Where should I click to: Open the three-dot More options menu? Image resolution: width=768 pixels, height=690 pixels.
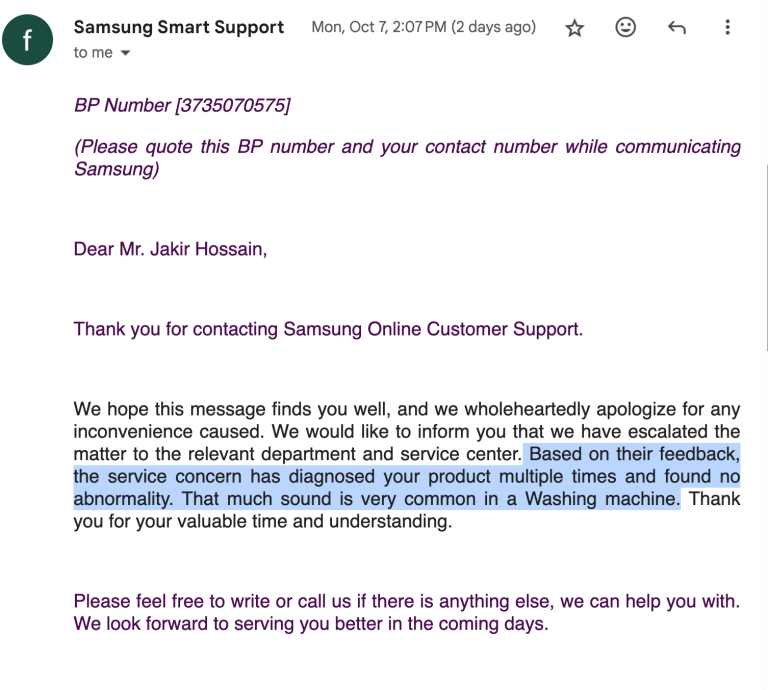pos(728,28)
